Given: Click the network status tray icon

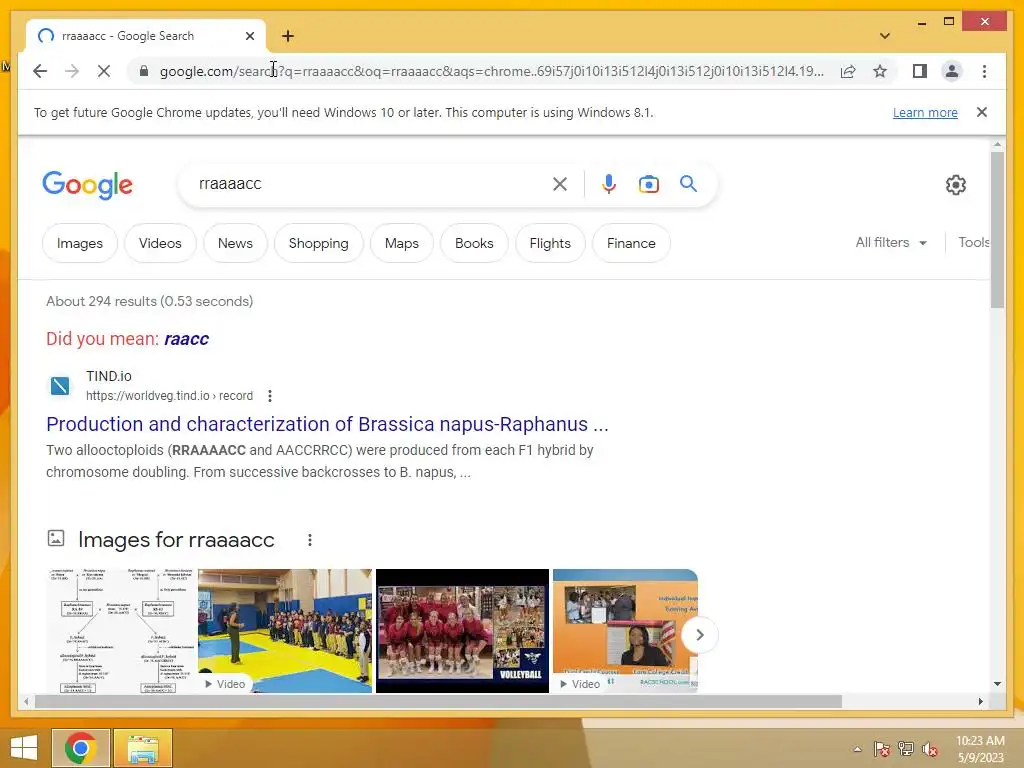Looking at the screenshot, I should click(906, 749).
